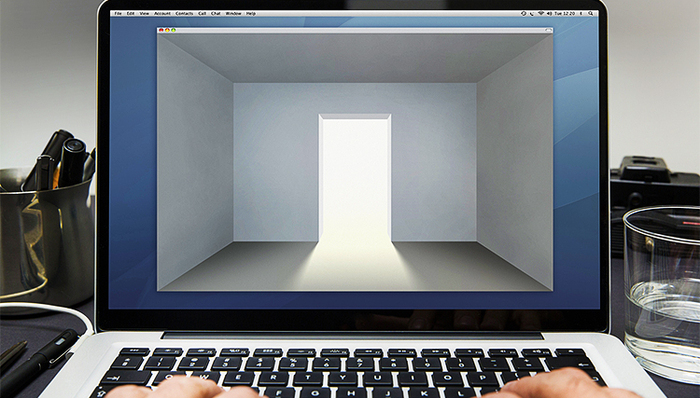Click the green zoom window button
700x398 pixels.
174,30
